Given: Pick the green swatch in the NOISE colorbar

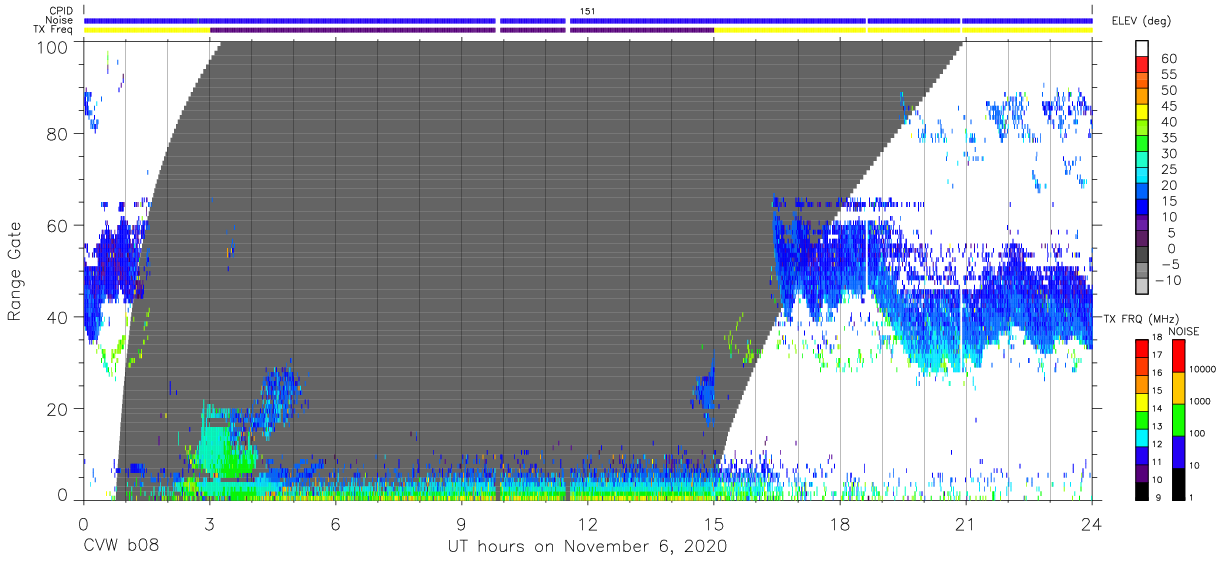Looking at the screenshot, I should click(1179, 420).
